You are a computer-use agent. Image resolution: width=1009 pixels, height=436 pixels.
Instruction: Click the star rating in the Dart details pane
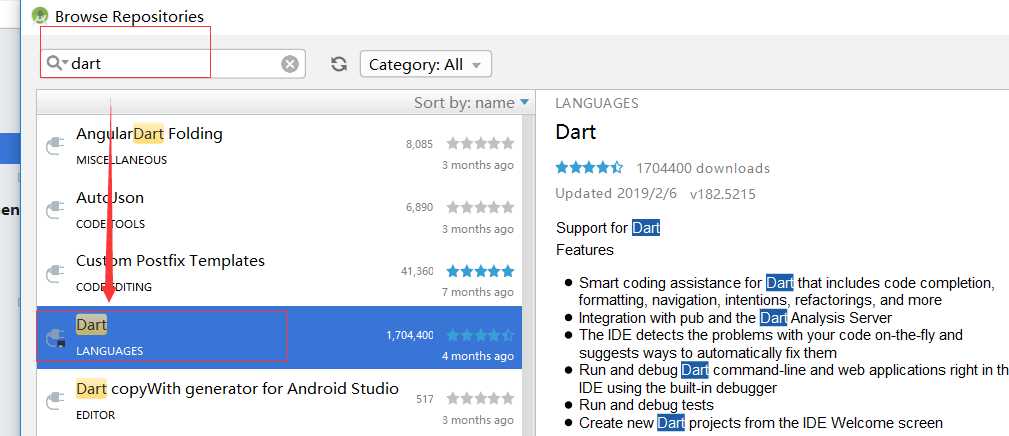tap(589, 168)
